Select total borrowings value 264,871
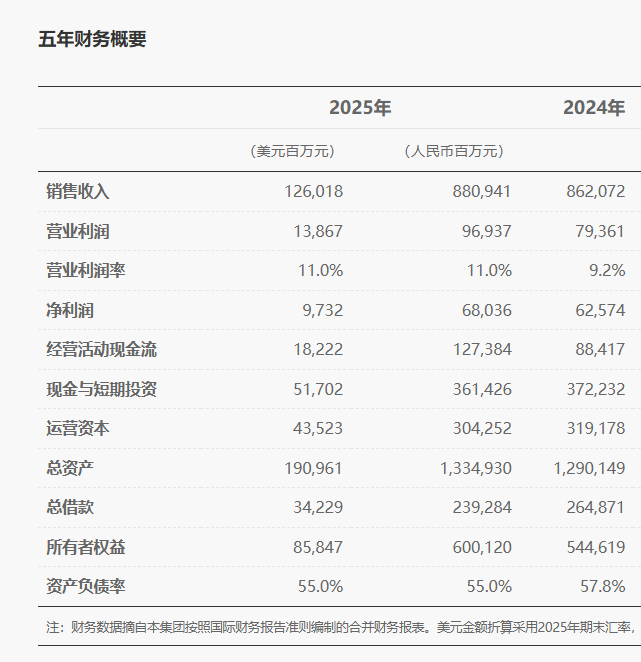 (x=595, y=507)
